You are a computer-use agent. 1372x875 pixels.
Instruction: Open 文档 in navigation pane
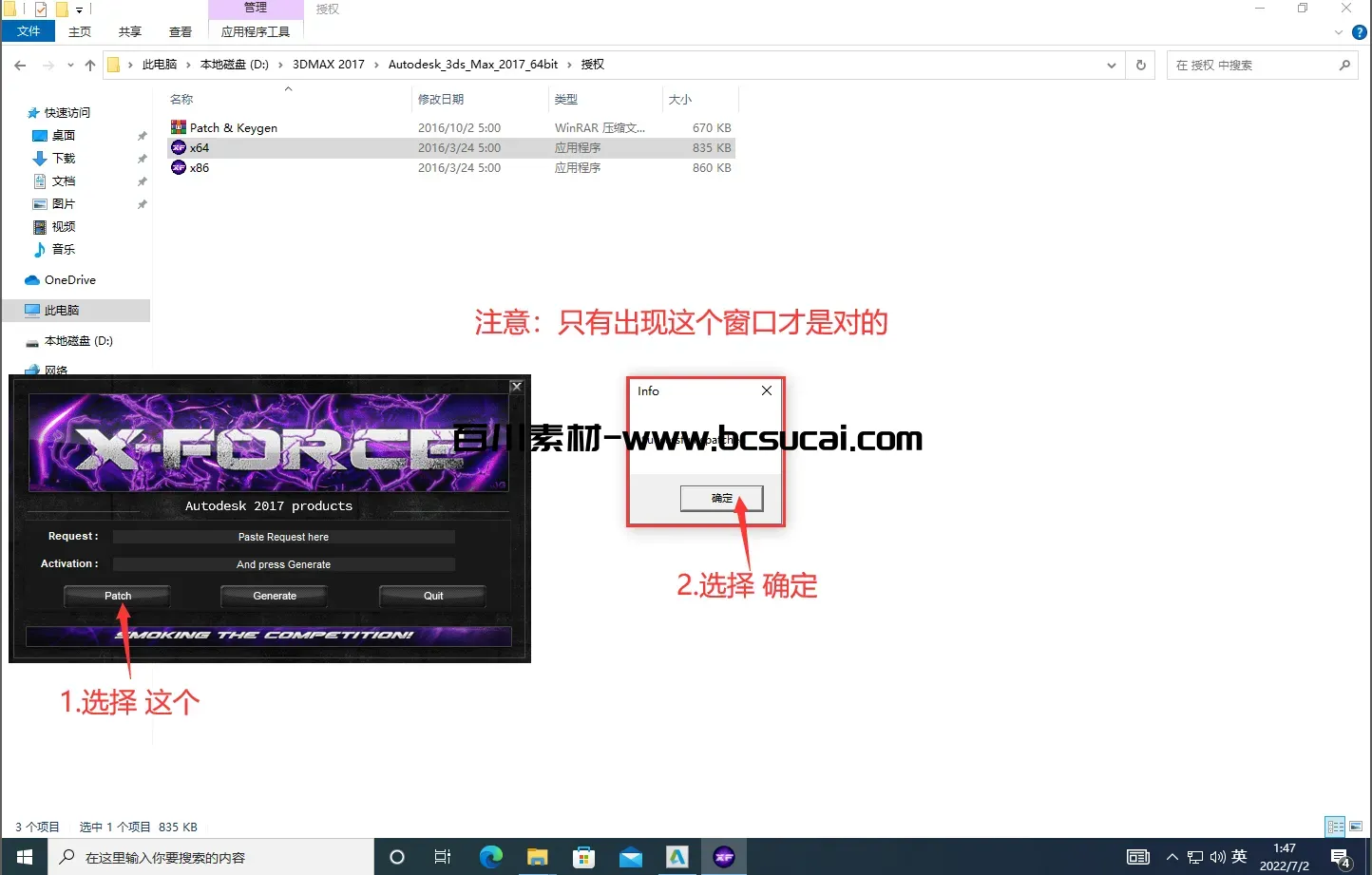coord(63,181)
